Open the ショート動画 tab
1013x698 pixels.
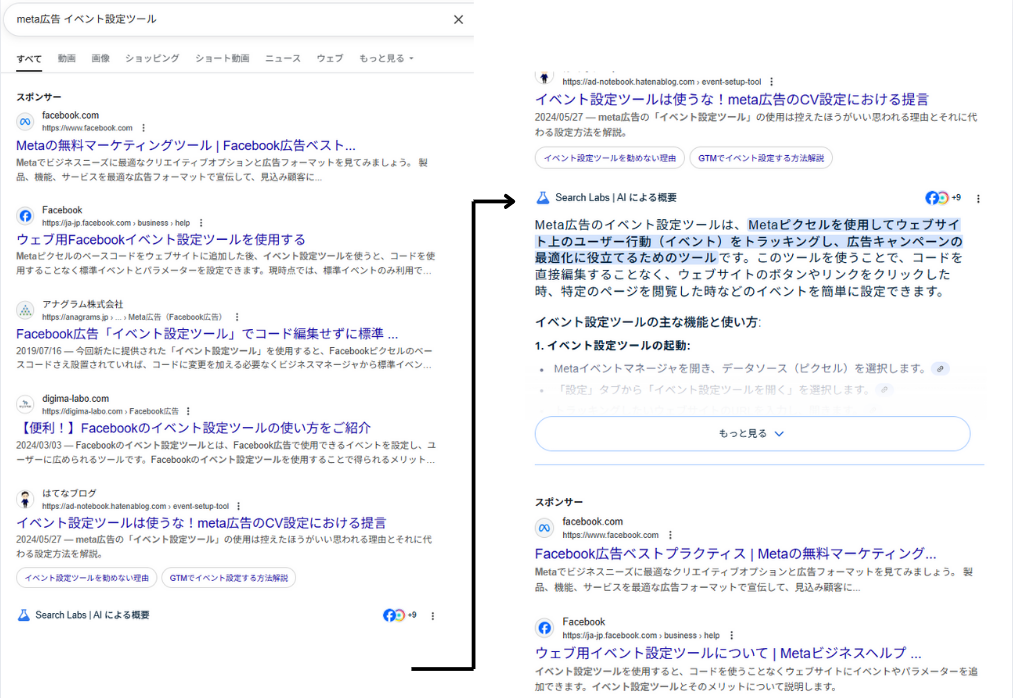click(222, 58)
